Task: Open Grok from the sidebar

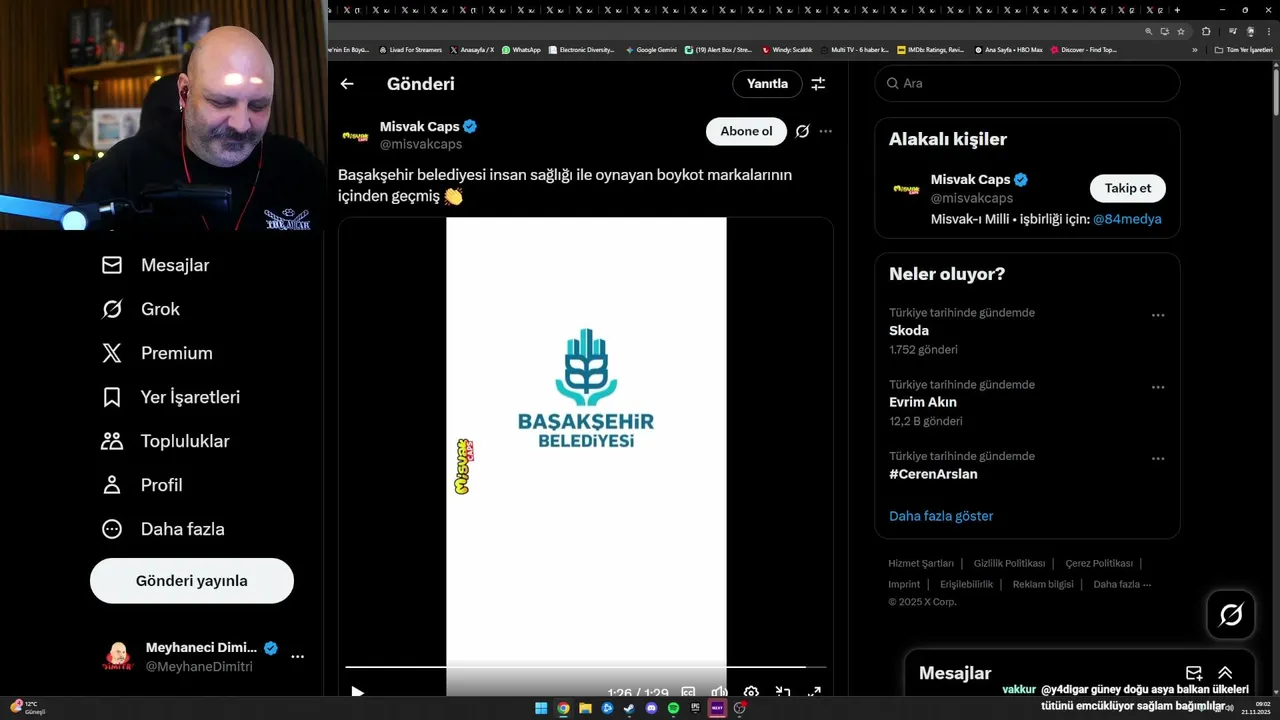Action: point(140,309)
